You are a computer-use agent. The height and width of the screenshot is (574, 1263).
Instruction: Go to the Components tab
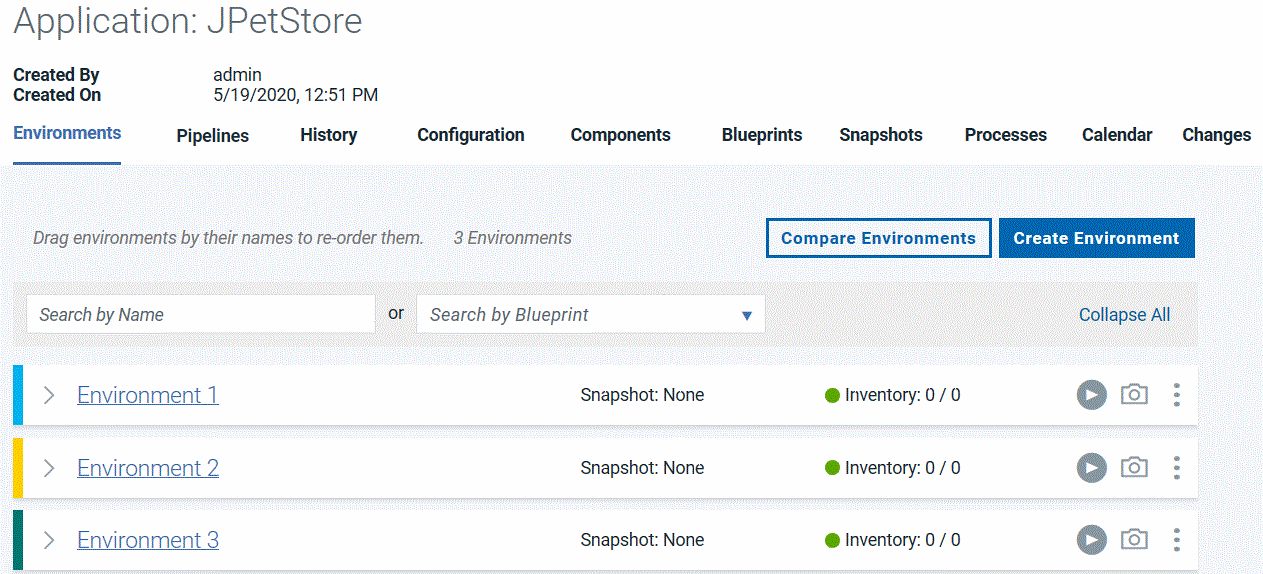(621, 135)
